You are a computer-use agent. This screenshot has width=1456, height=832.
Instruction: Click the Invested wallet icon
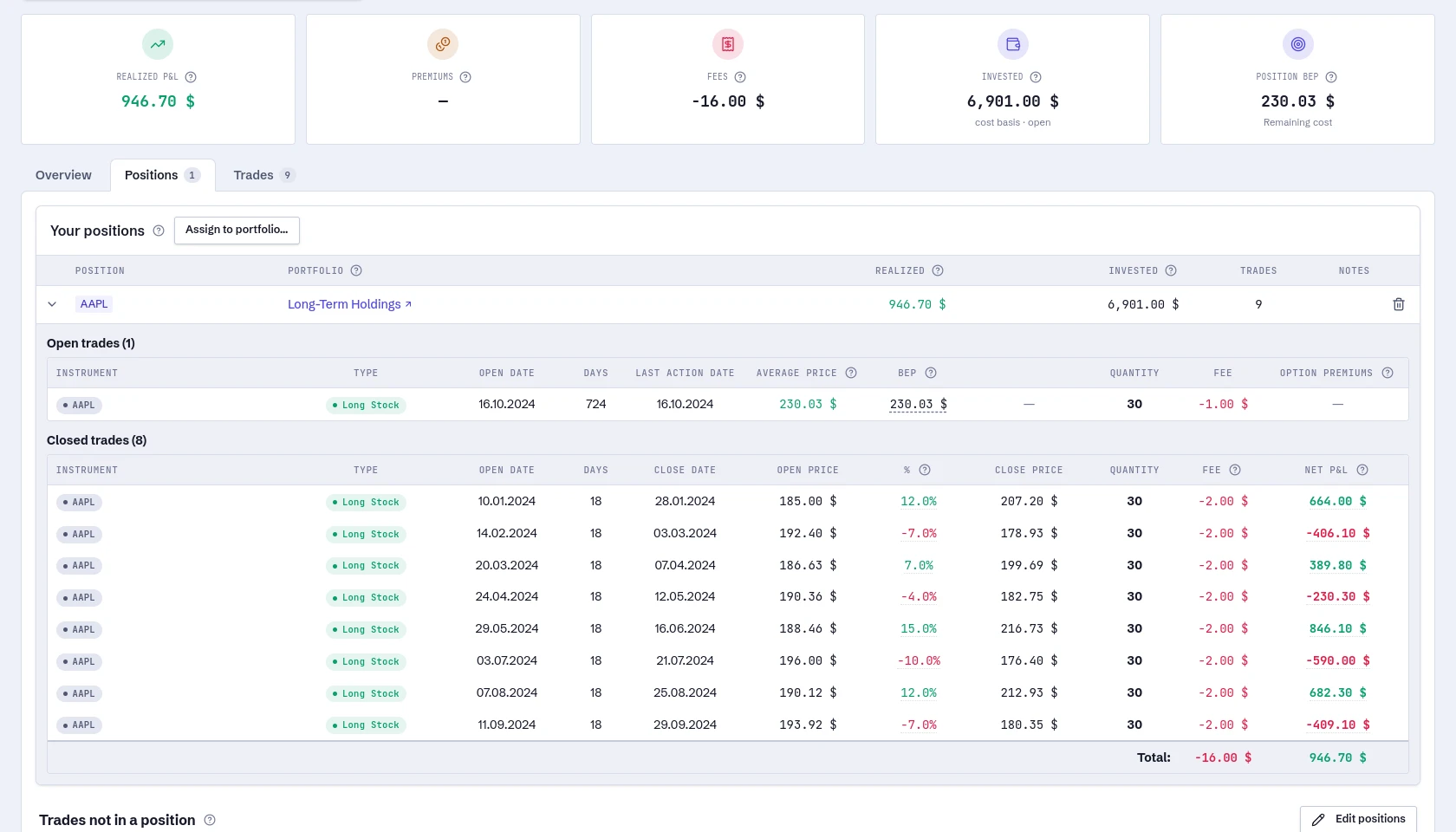point(1013,44)
